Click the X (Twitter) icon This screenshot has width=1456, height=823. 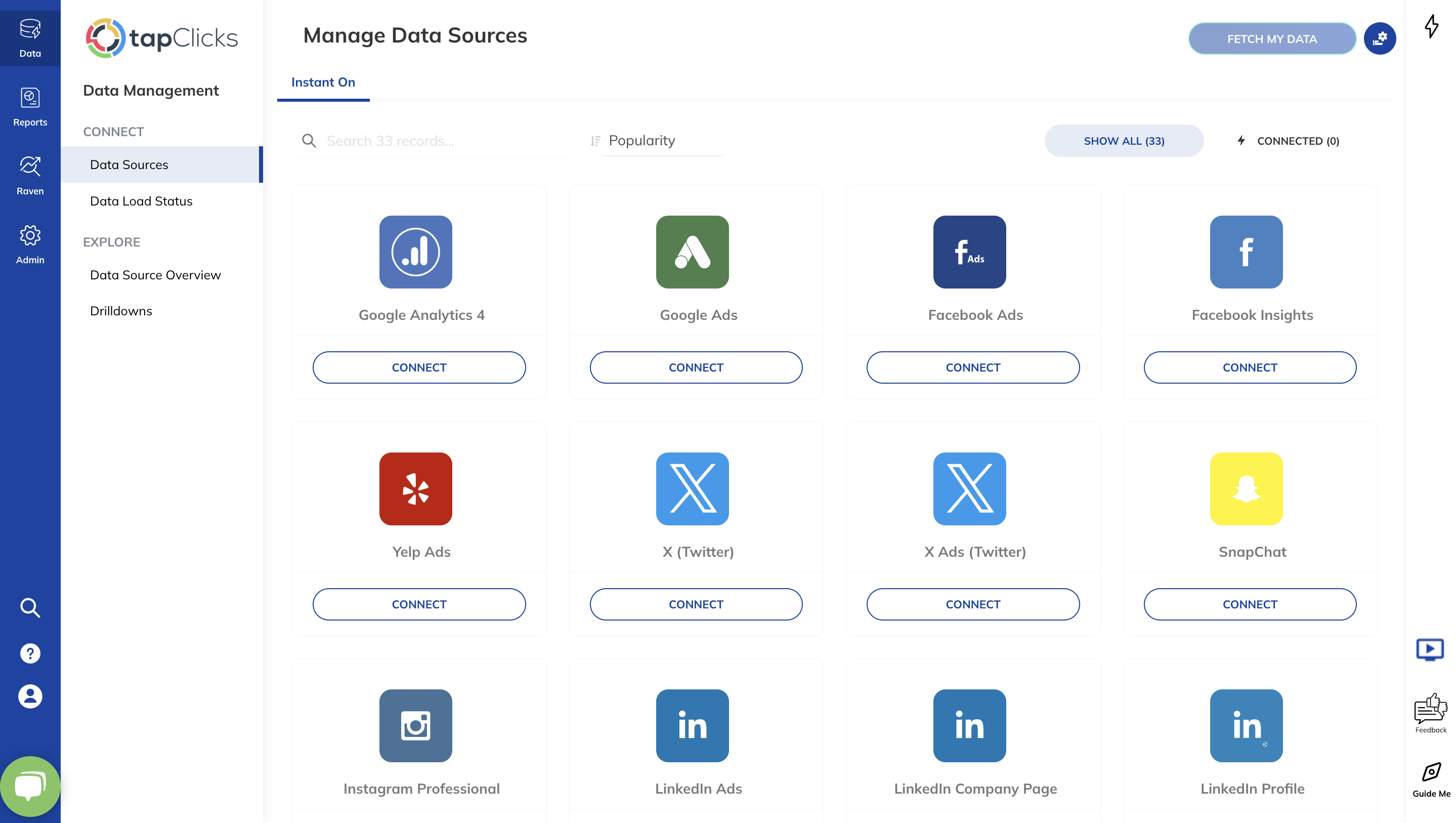[693, 489]
